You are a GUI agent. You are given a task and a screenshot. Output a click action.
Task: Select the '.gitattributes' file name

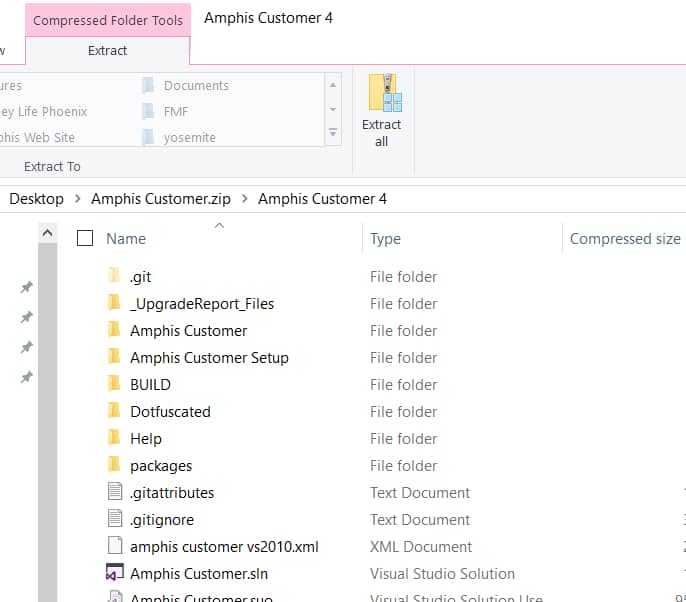[x=172, y=493]
